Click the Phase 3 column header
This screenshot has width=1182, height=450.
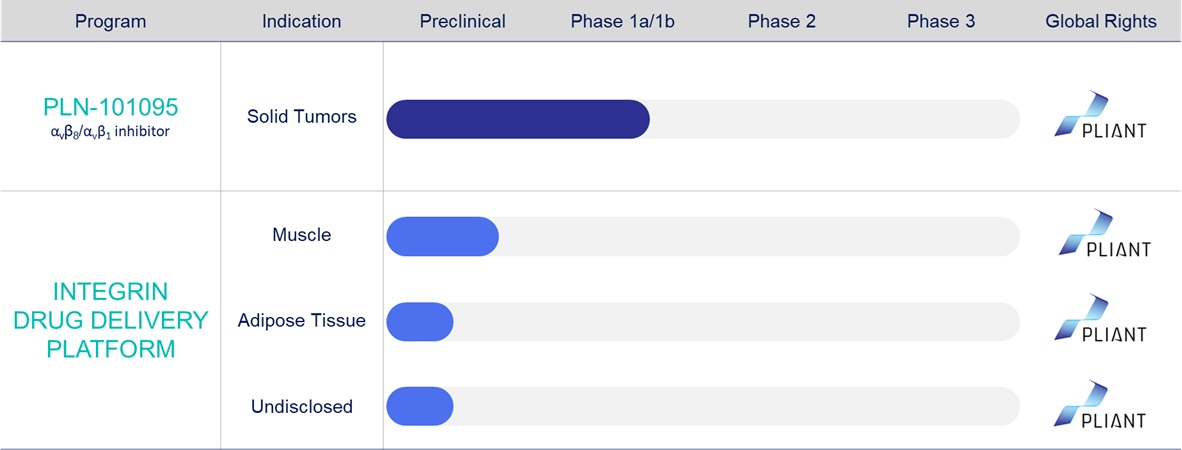point(941,21)
